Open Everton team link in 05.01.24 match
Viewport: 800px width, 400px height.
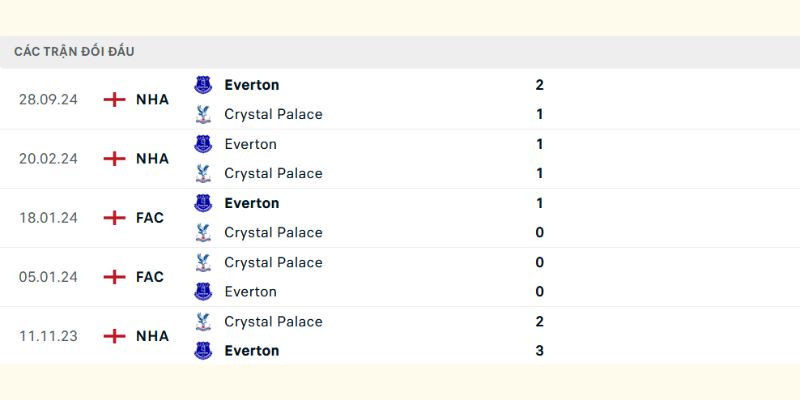tap(251, 292)
